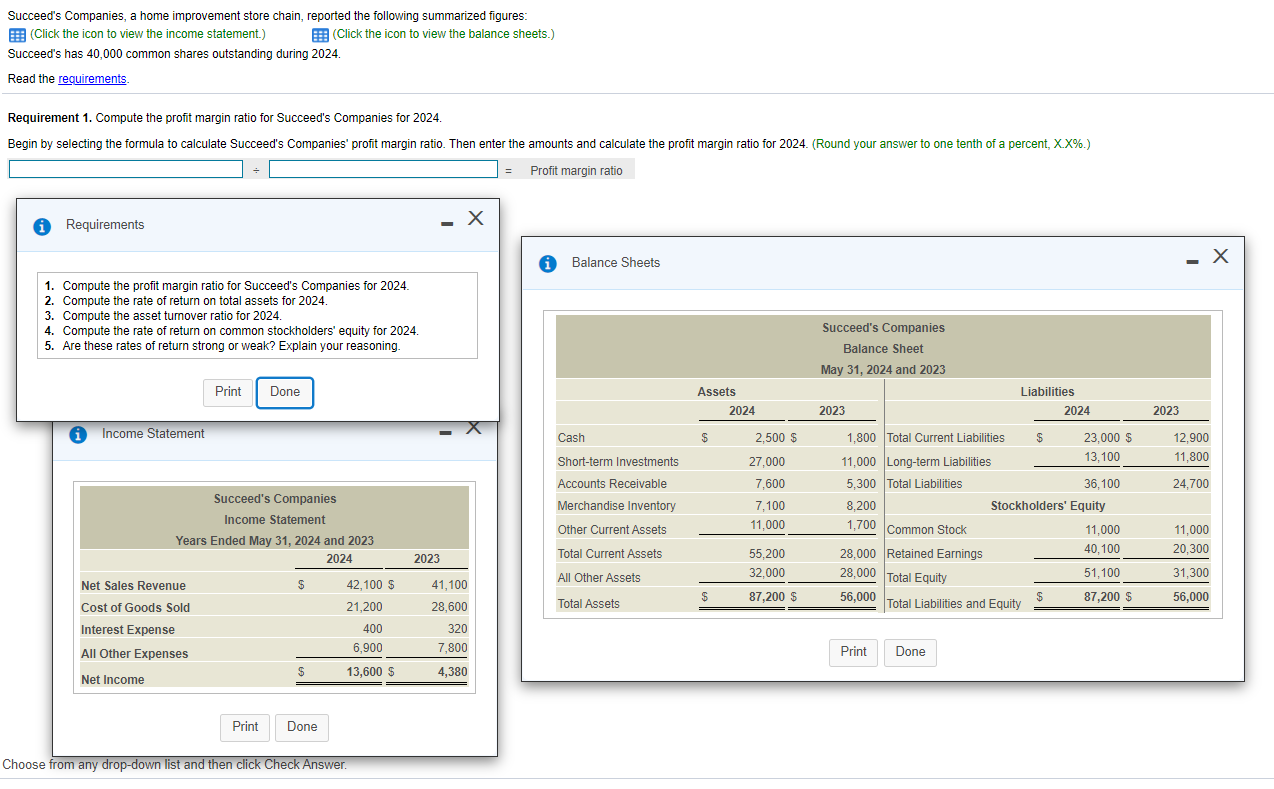Select requirement 3 asset turnover ratio text
This screenshot has width=1274, height=789.
pyautogui.click(x=172, y=316)
